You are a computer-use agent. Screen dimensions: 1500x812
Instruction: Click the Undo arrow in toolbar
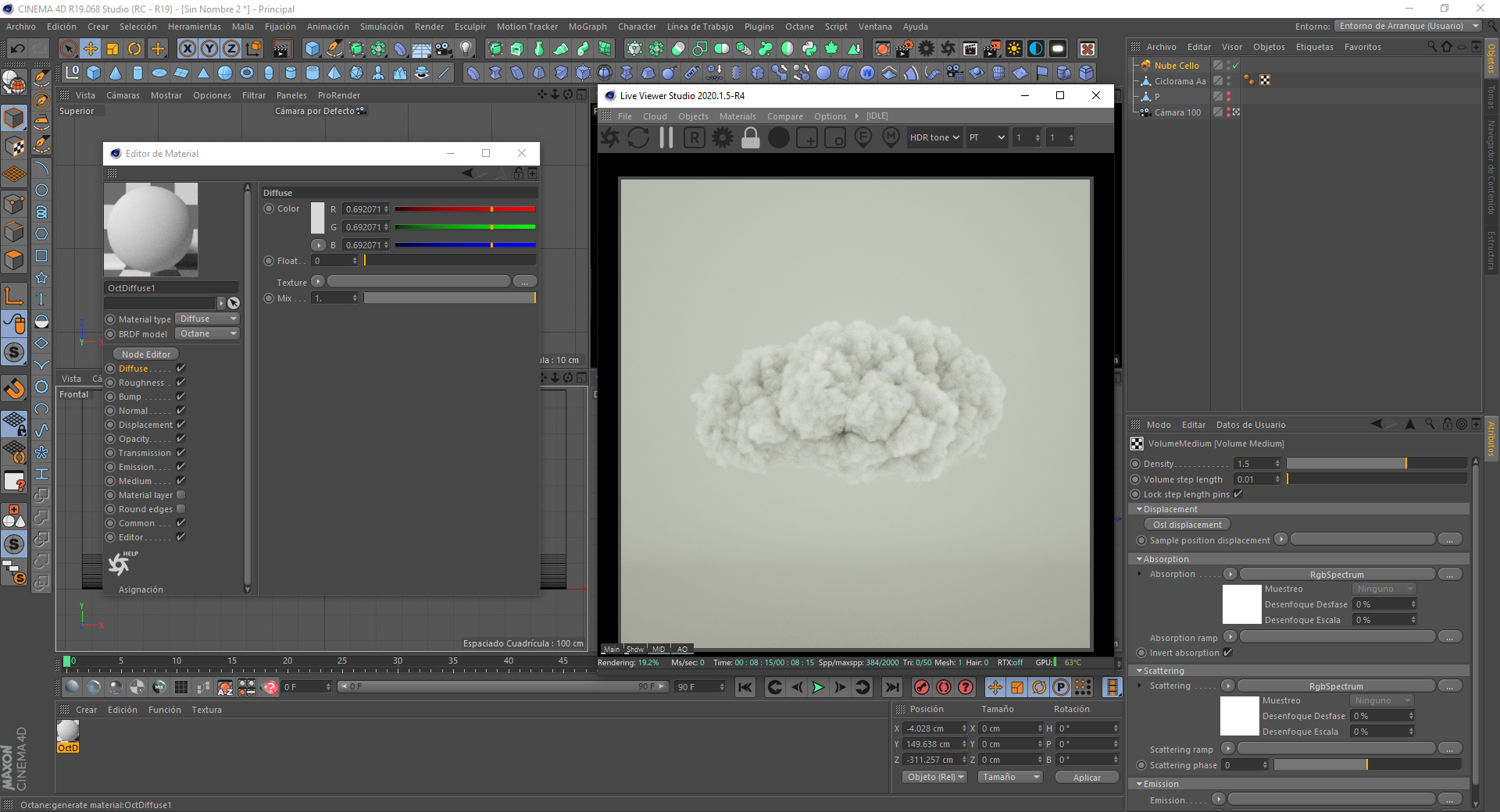(x=17, y=49)
